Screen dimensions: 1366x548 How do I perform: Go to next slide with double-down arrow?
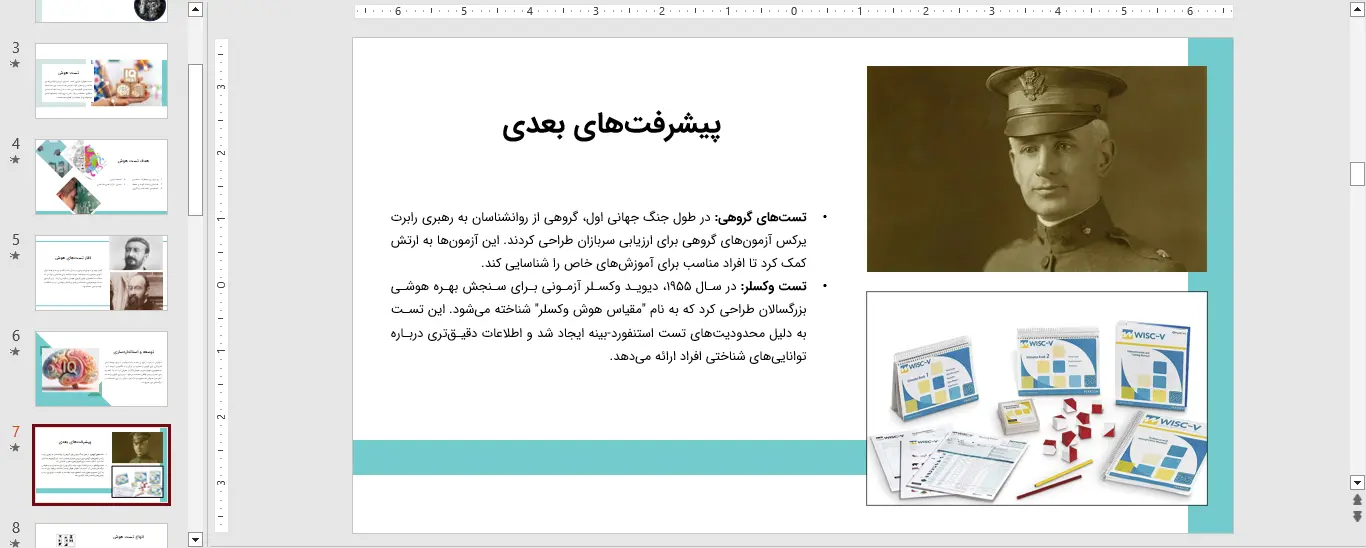(x=1357, y=516)
